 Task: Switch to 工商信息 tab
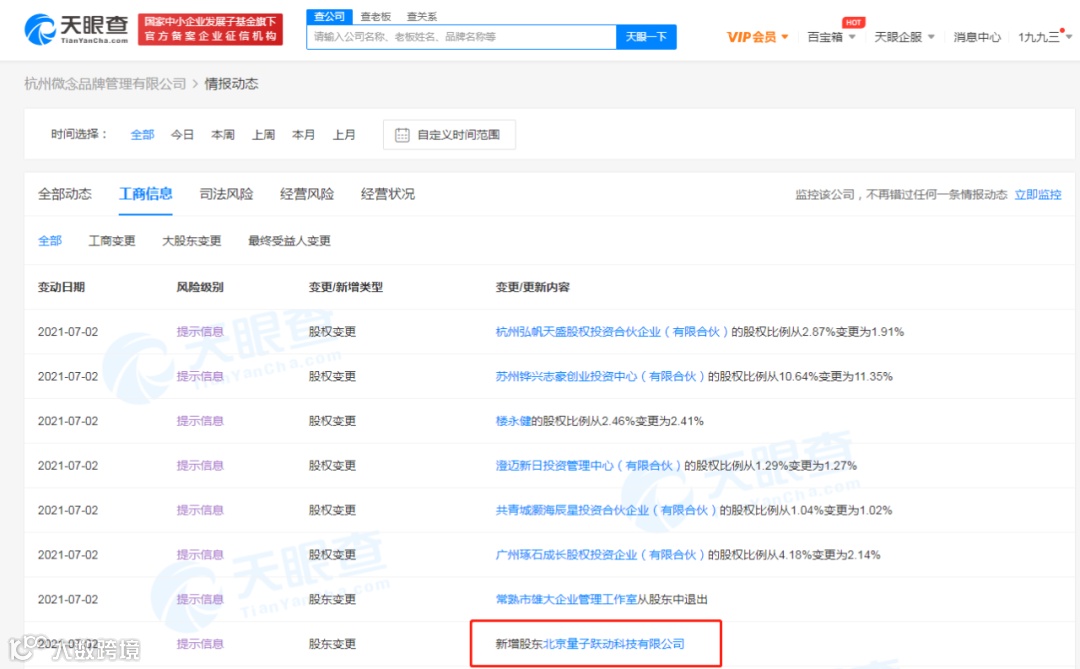[x=145, y=194]
